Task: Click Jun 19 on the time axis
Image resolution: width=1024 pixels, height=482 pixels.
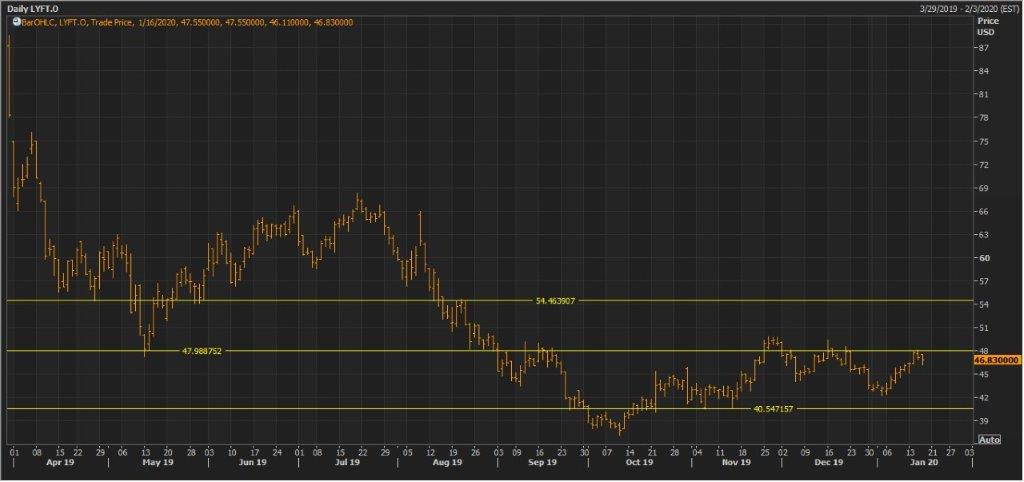Action: tap(254, 463)
